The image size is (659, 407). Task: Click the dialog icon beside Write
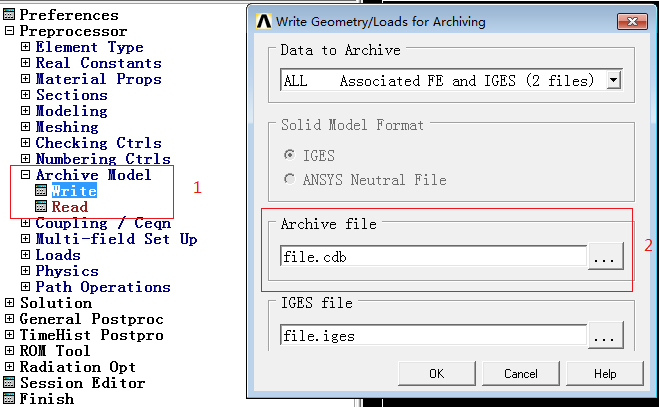pyautogui.click(x=41, y=190)
